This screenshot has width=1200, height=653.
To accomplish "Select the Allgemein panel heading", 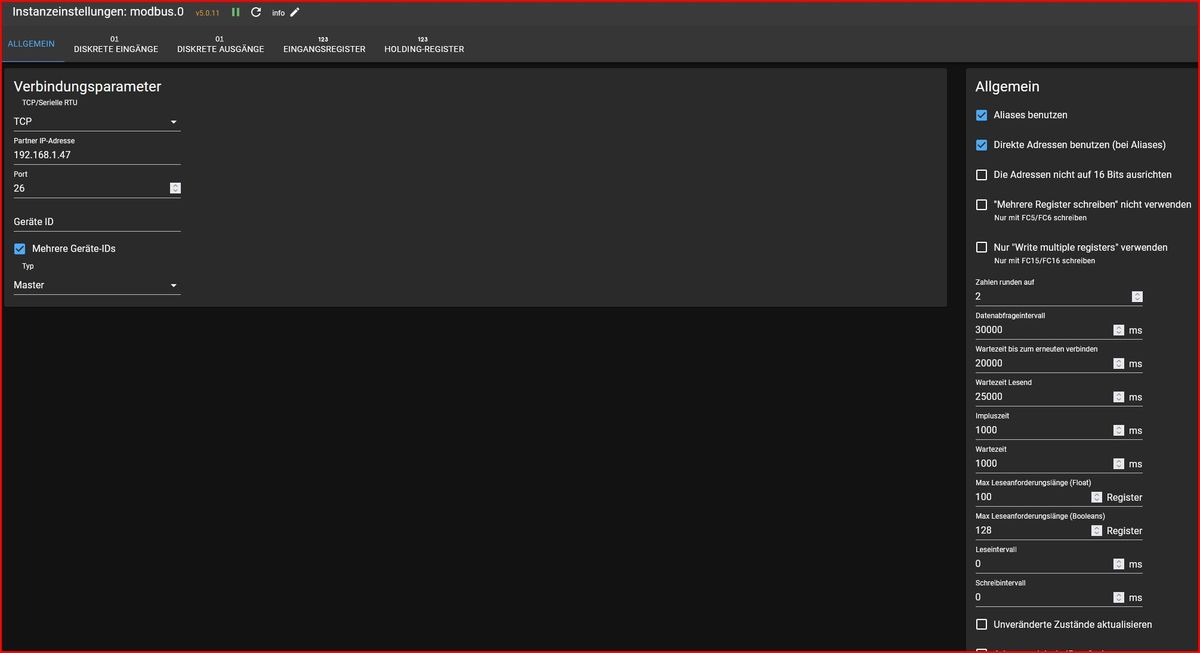I will pyautogui.click(x=1007, y=87).
